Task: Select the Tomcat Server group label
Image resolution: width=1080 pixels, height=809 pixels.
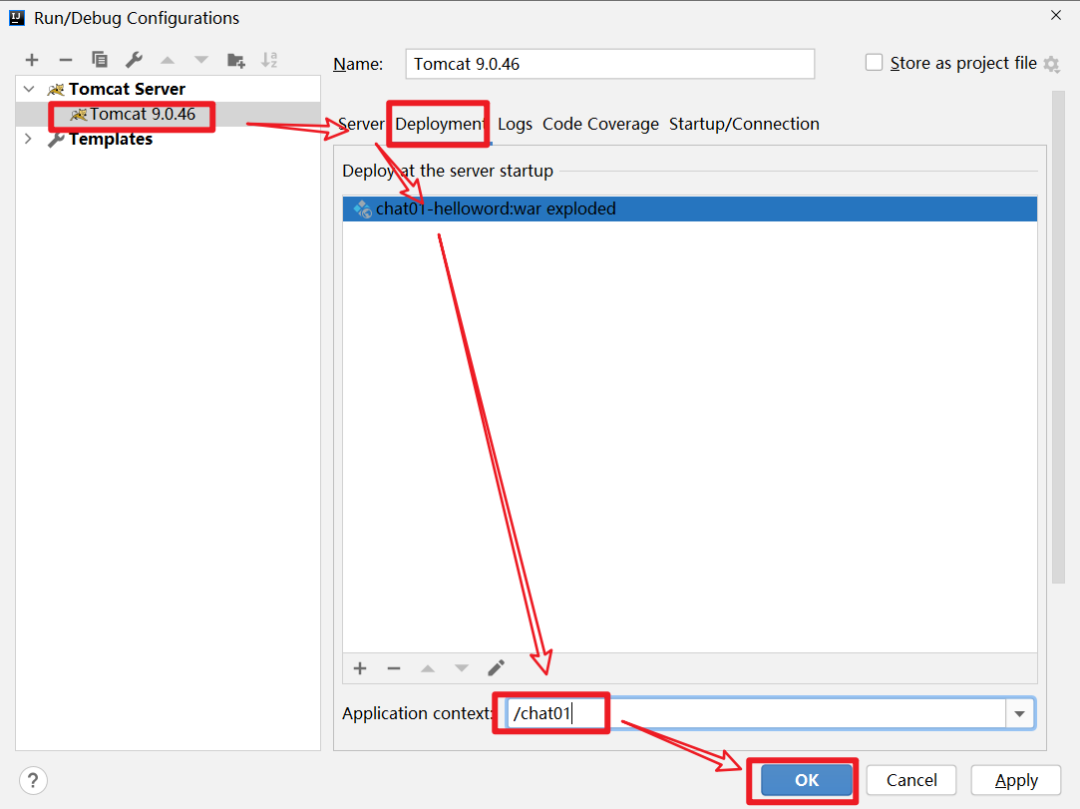Action: pyautogui.click(x=127, y=90)
